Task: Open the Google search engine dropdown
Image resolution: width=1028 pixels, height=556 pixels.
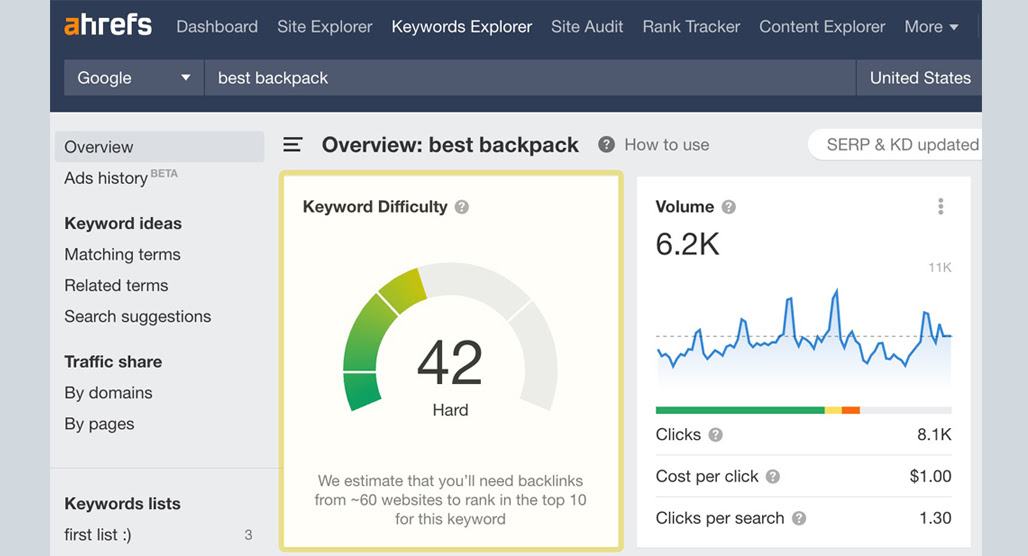Action: point(134,78)
